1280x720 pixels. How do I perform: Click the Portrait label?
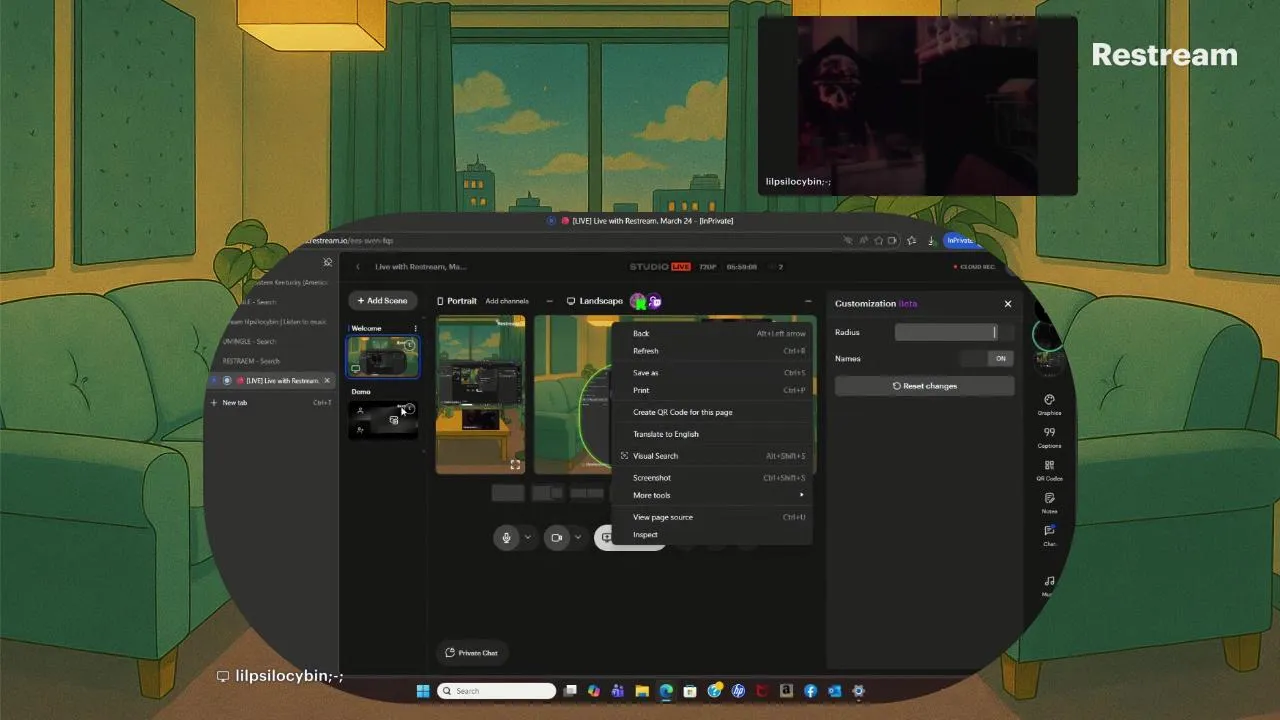click(462, 301)
